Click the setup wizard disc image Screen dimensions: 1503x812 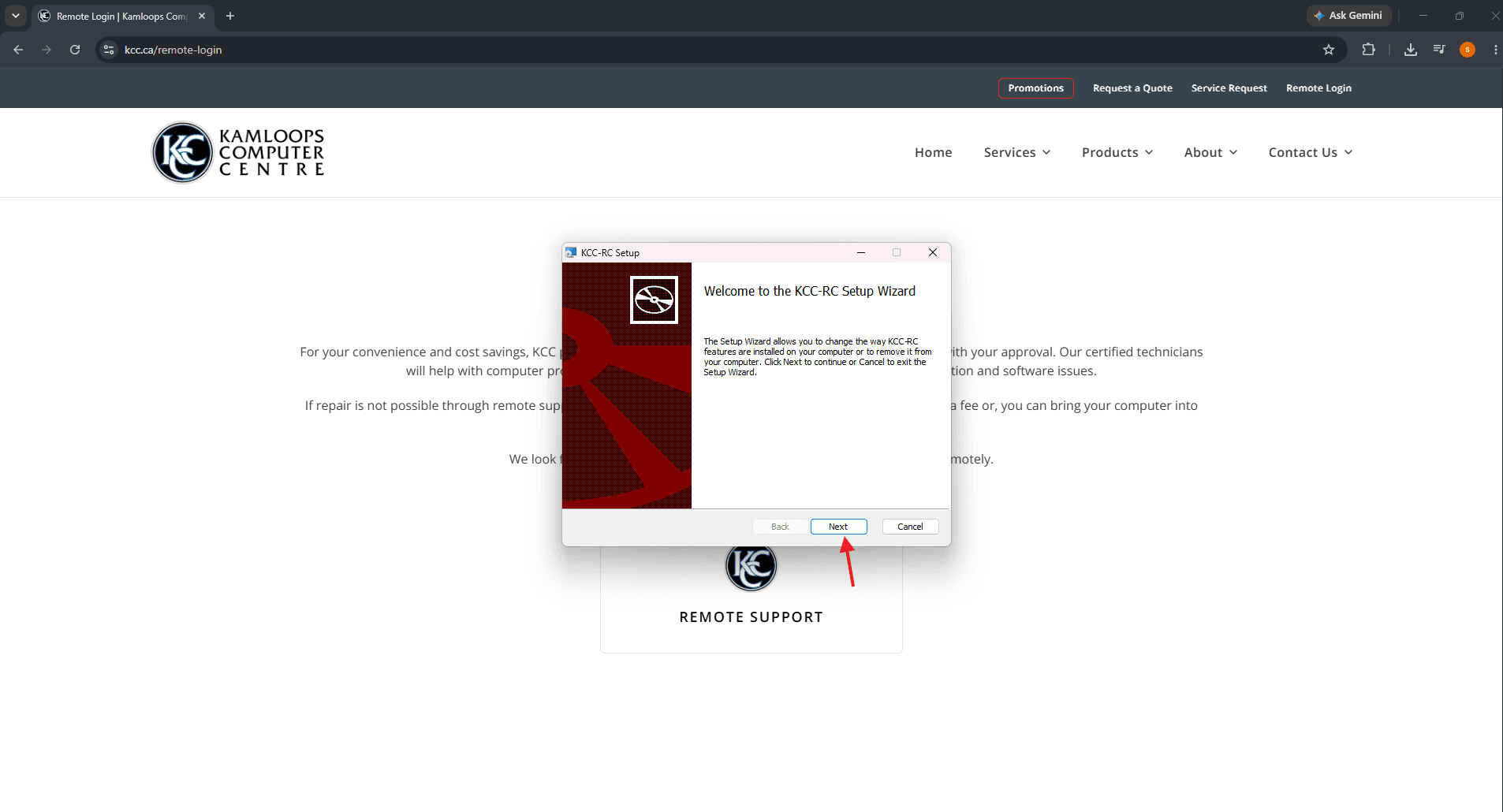(654, 300)
